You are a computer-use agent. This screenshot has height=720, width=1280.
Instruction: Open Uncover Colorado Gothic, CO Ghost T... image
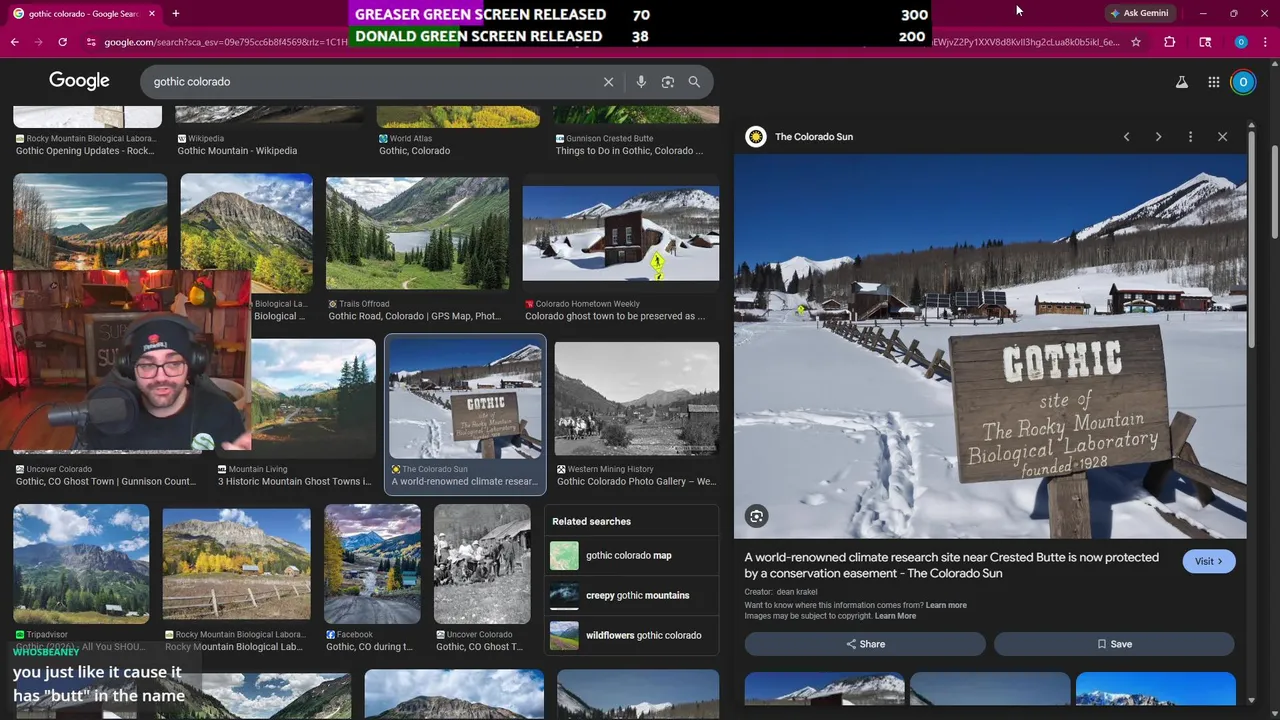tap(482, 564)
